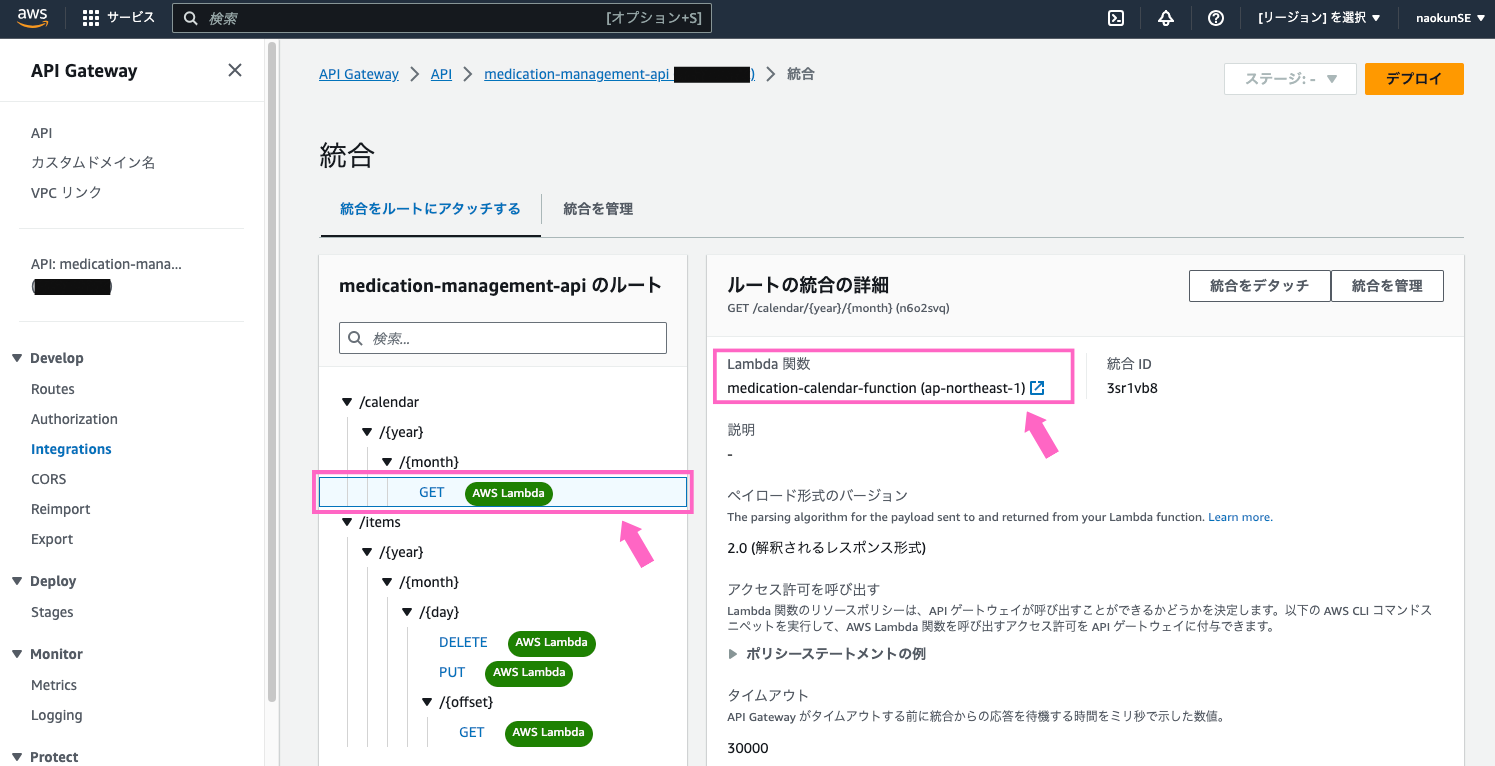Collapse the /{offset} route node
1495x766 pixels.
(x=427, y=702)
